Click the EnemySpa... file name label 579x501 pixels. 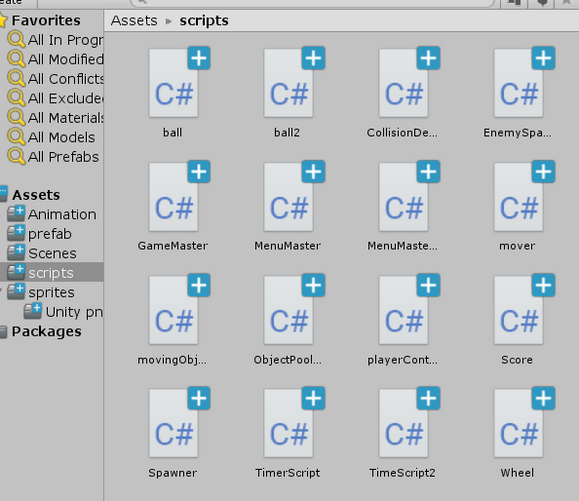pyautogui.click(x=517, y=133)
